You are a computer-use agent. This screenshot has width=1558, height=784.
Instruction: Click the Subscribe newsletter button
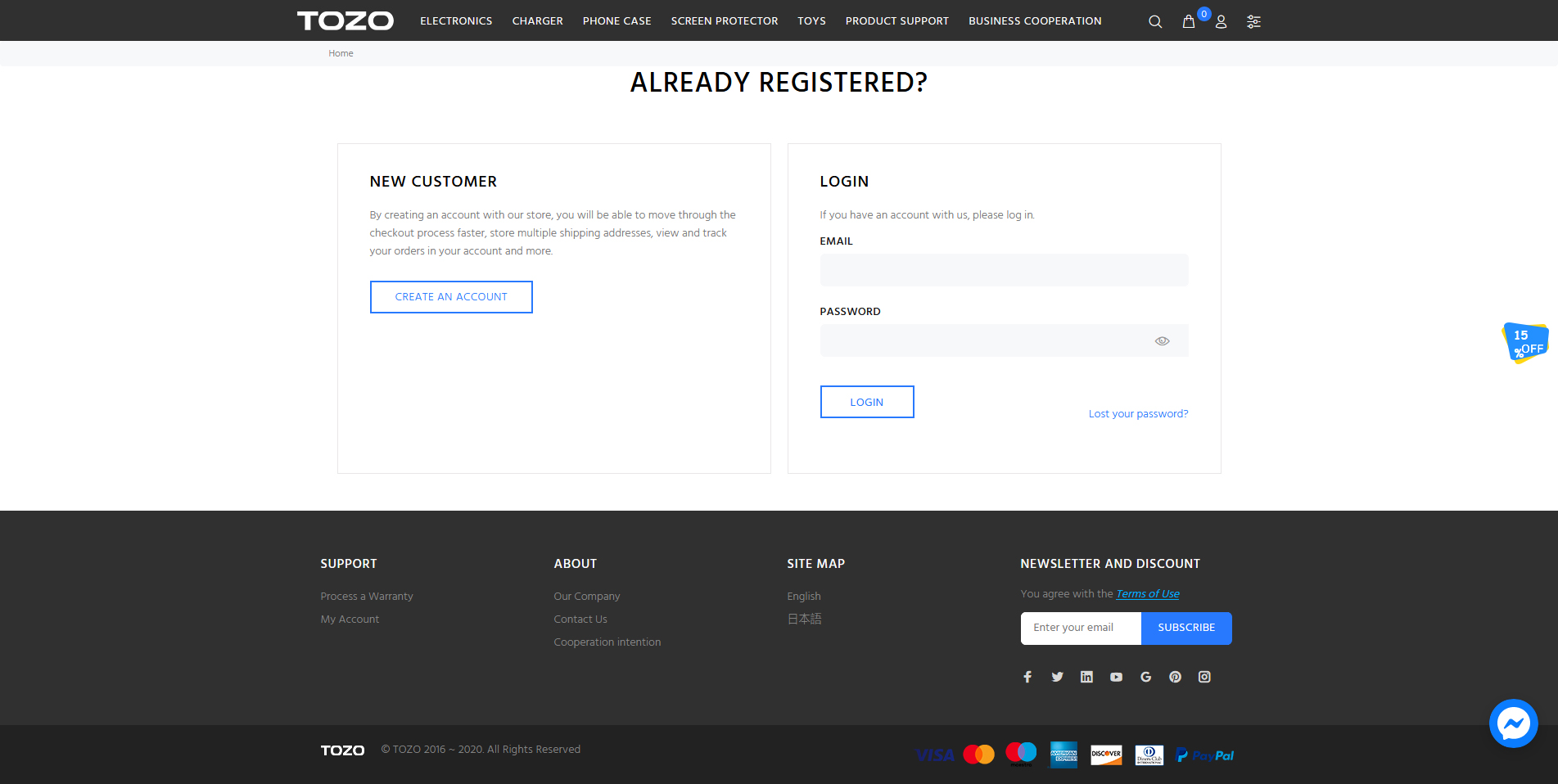click(x=1186, y=628)
